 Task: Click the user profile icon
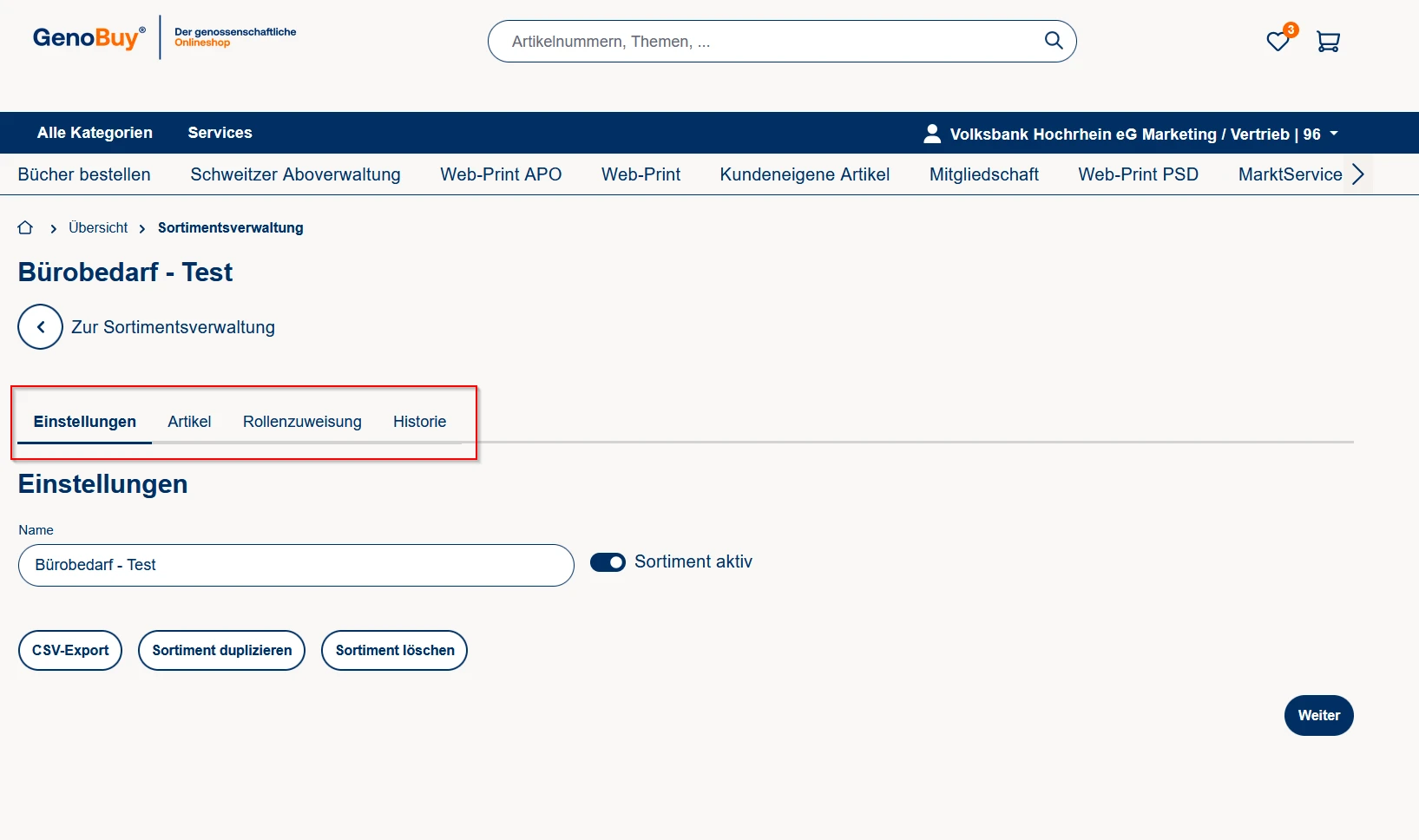(932, 134)
